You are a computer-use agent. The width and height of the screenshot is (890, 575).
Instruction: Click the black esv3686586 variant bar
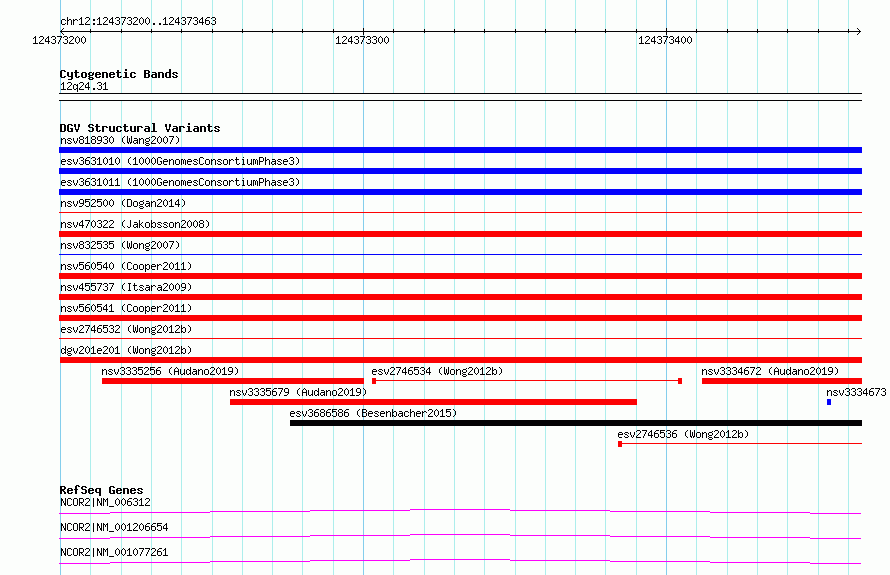[576, 423]
